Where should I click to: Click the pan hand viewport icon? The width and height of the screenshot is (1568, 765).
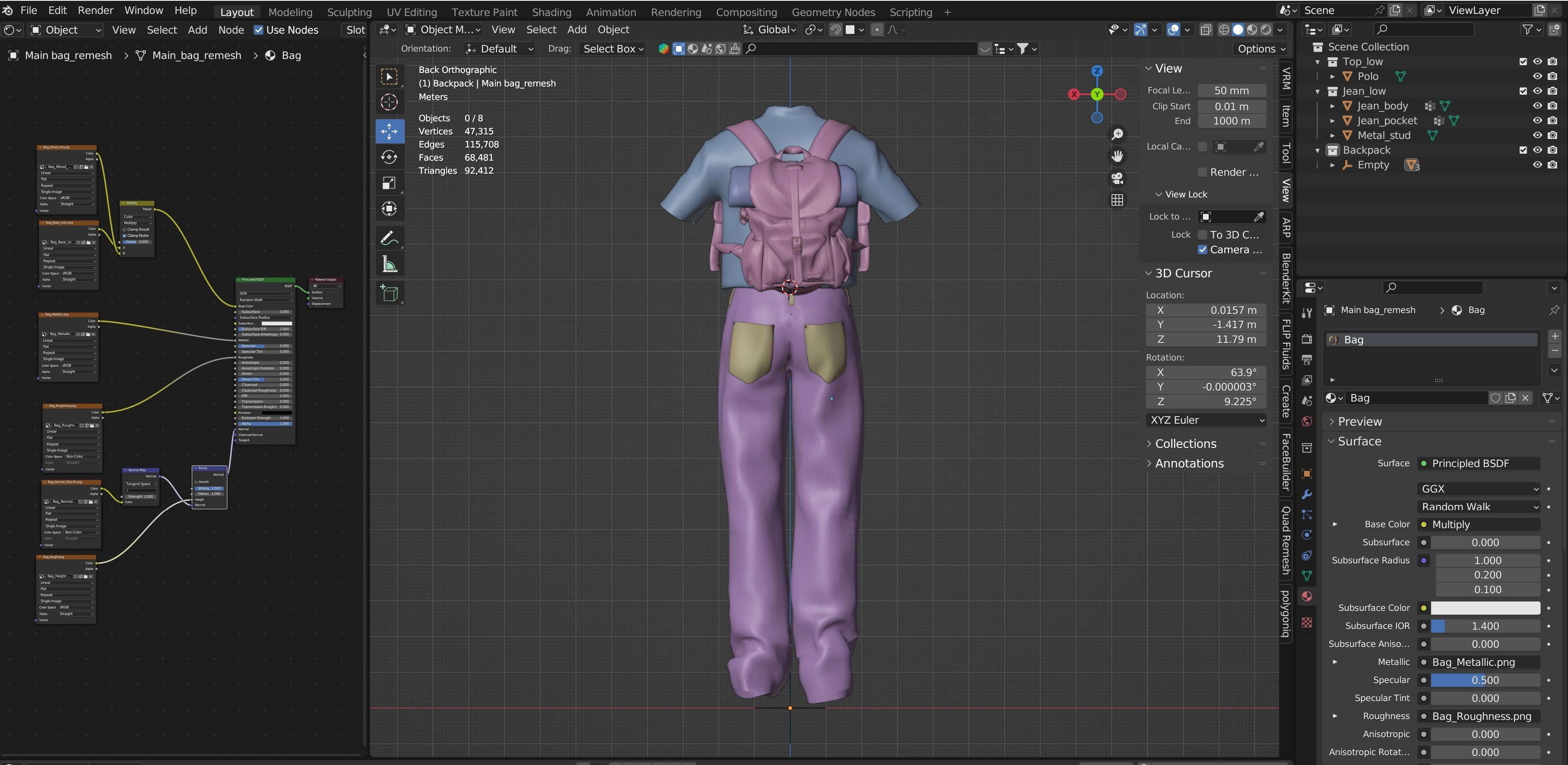(x=1117, y=157)
